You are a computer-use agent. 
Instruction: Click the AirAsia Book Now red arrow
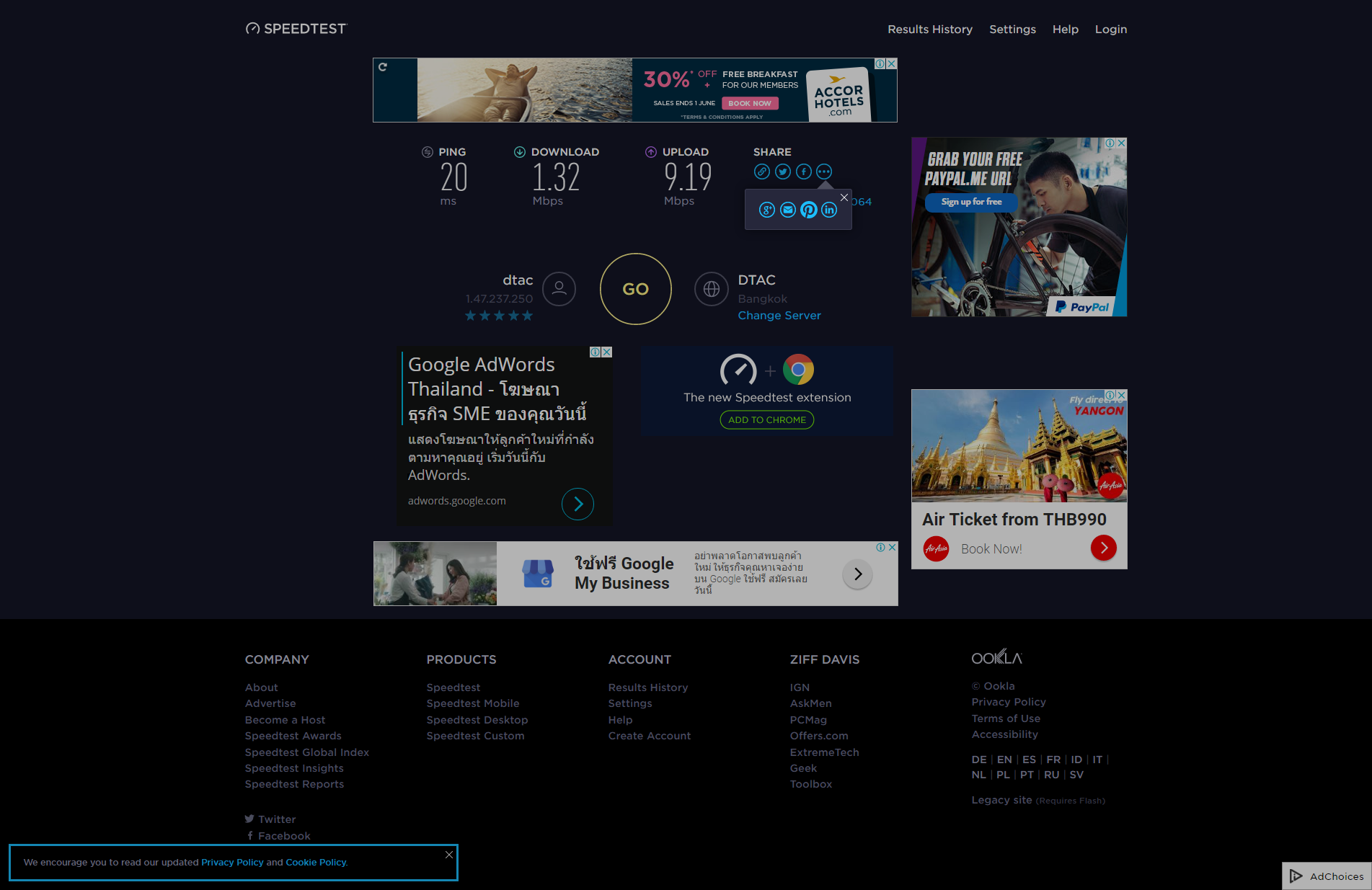(1104, 548)
